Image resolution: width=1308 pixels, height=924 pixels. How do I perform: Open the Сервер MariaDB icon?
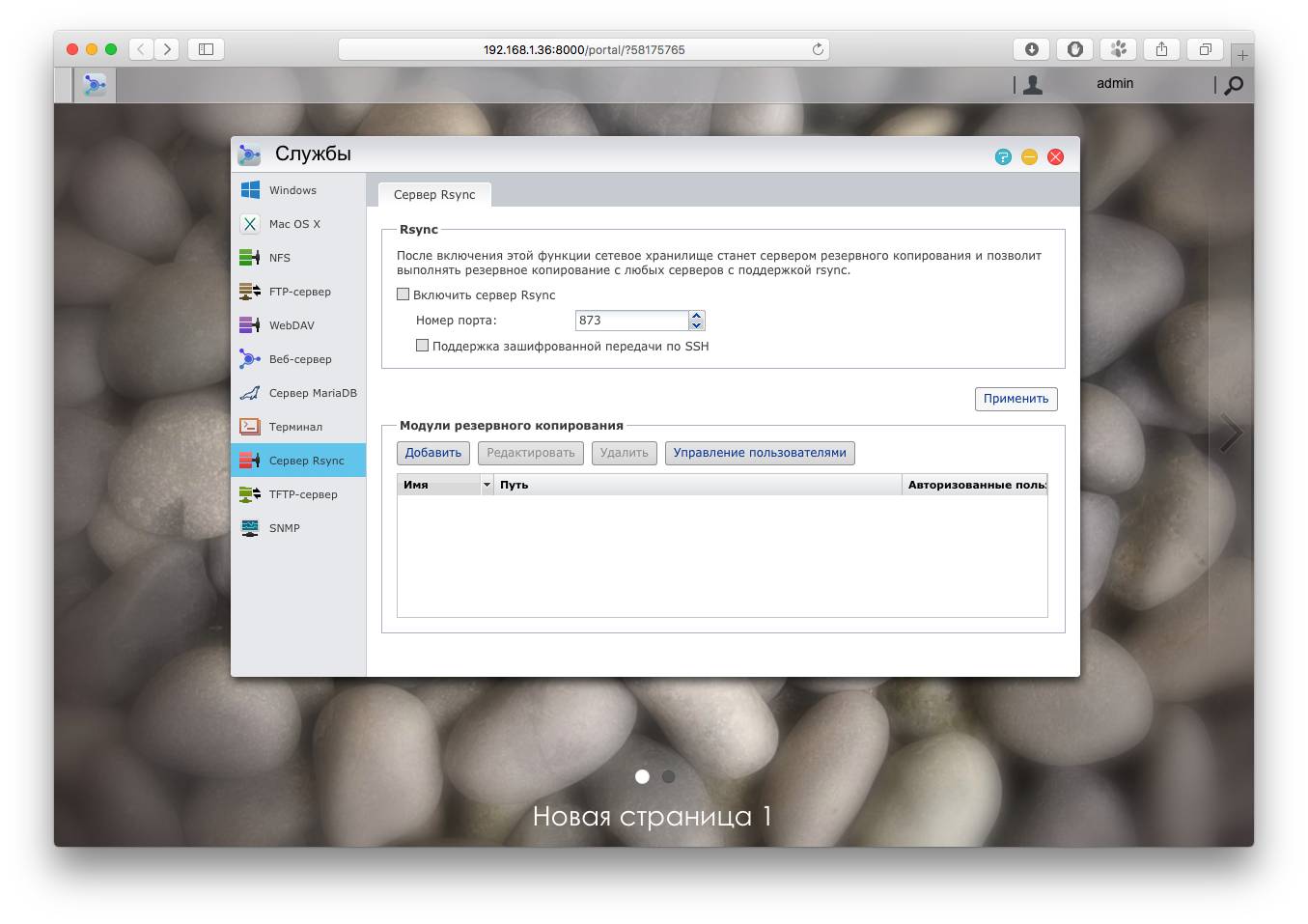tap(250, 393)
